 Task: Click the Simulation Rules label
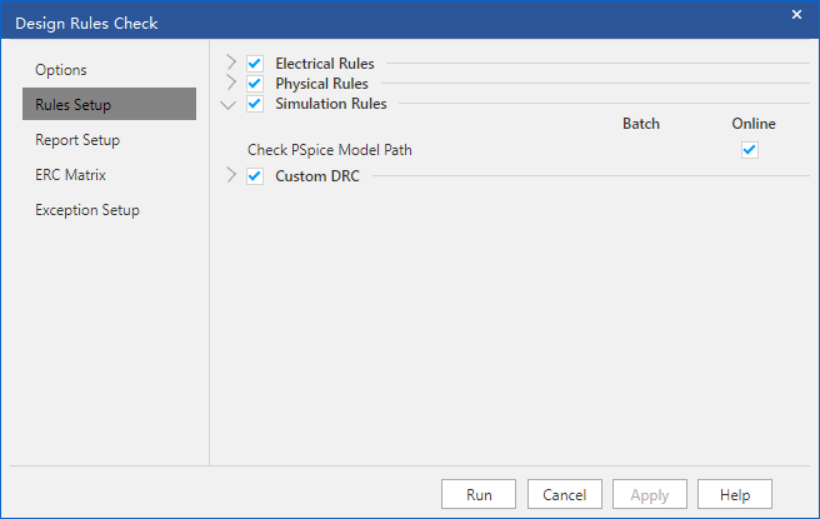click(331, 104)
